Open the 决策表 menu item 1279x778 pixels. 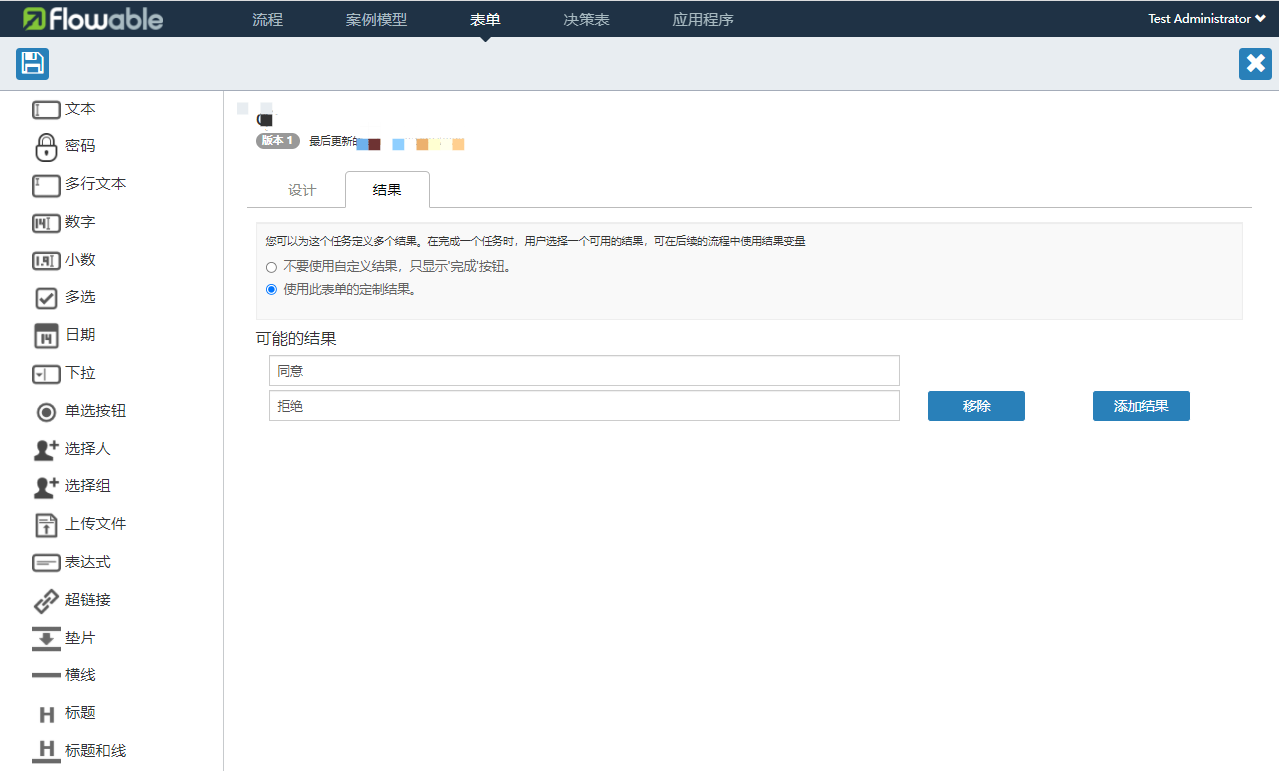585,18
